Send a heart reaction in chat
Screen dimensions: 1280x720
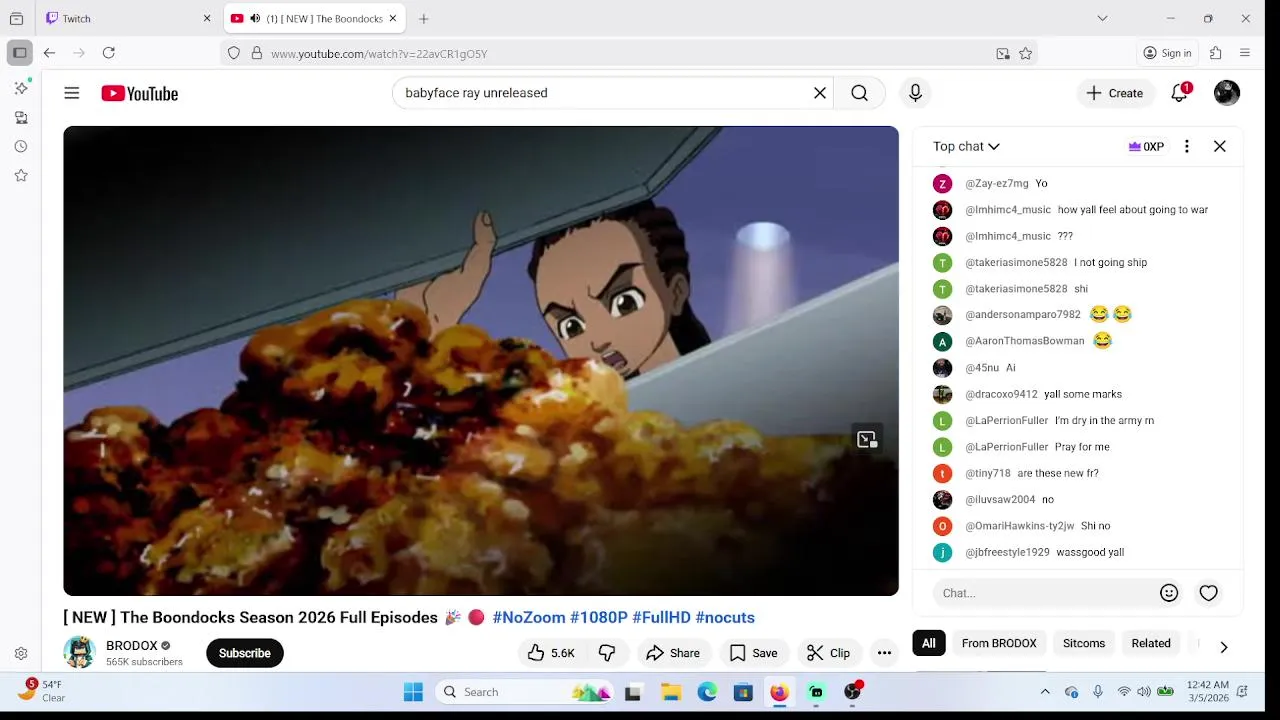pyautogui.click(x=1209, y=593)
